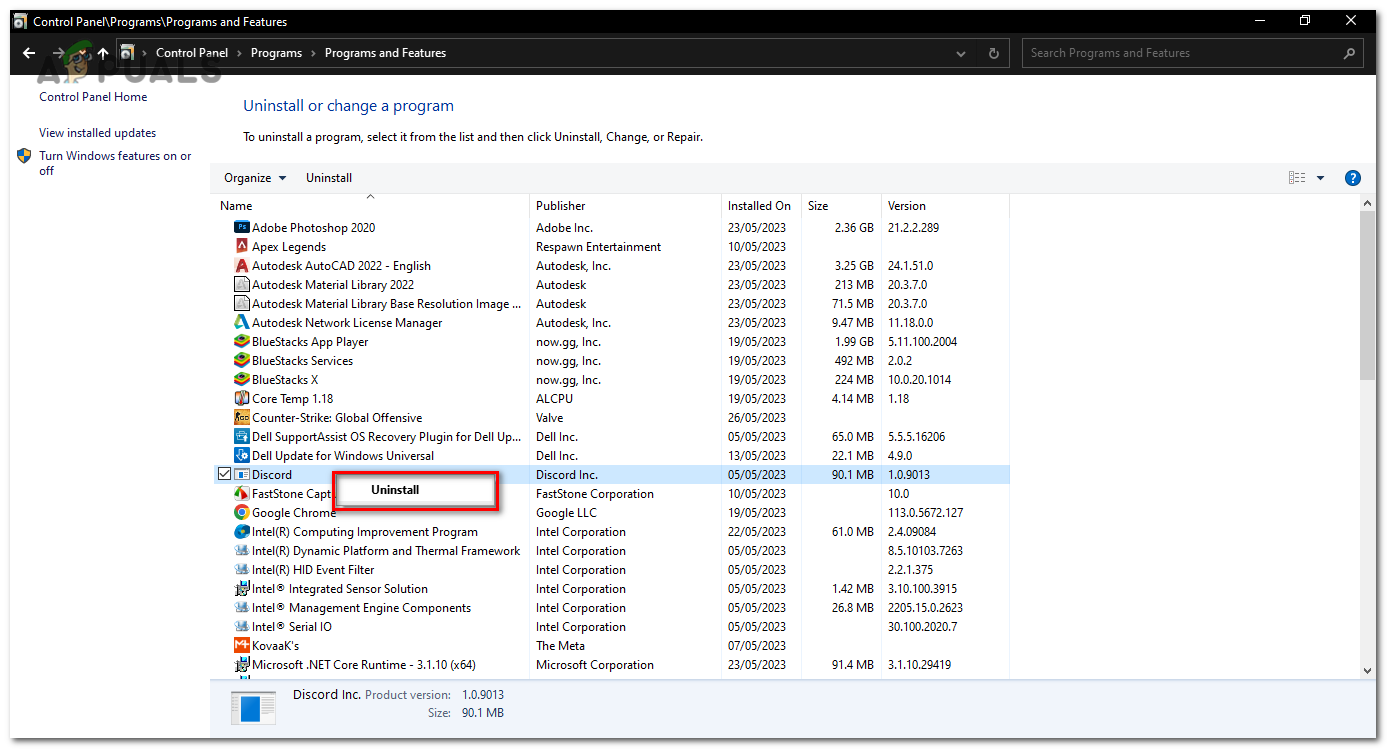Click Programs in the breadcrumb path
Viewport: 1387px width, 749px height.
276,52
